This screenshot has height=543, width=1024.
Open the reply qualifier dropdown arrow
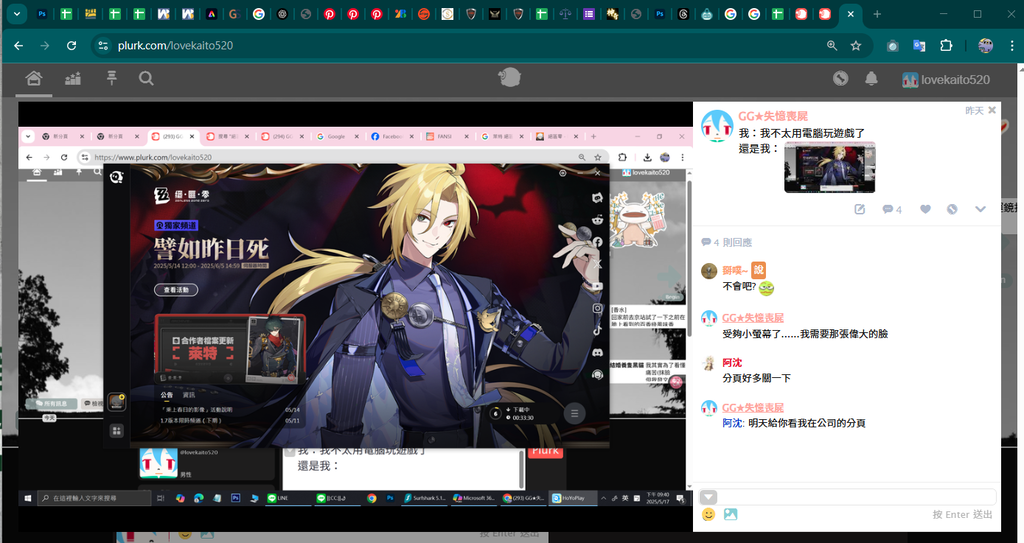pyautogui.click(x=708, y=497)
